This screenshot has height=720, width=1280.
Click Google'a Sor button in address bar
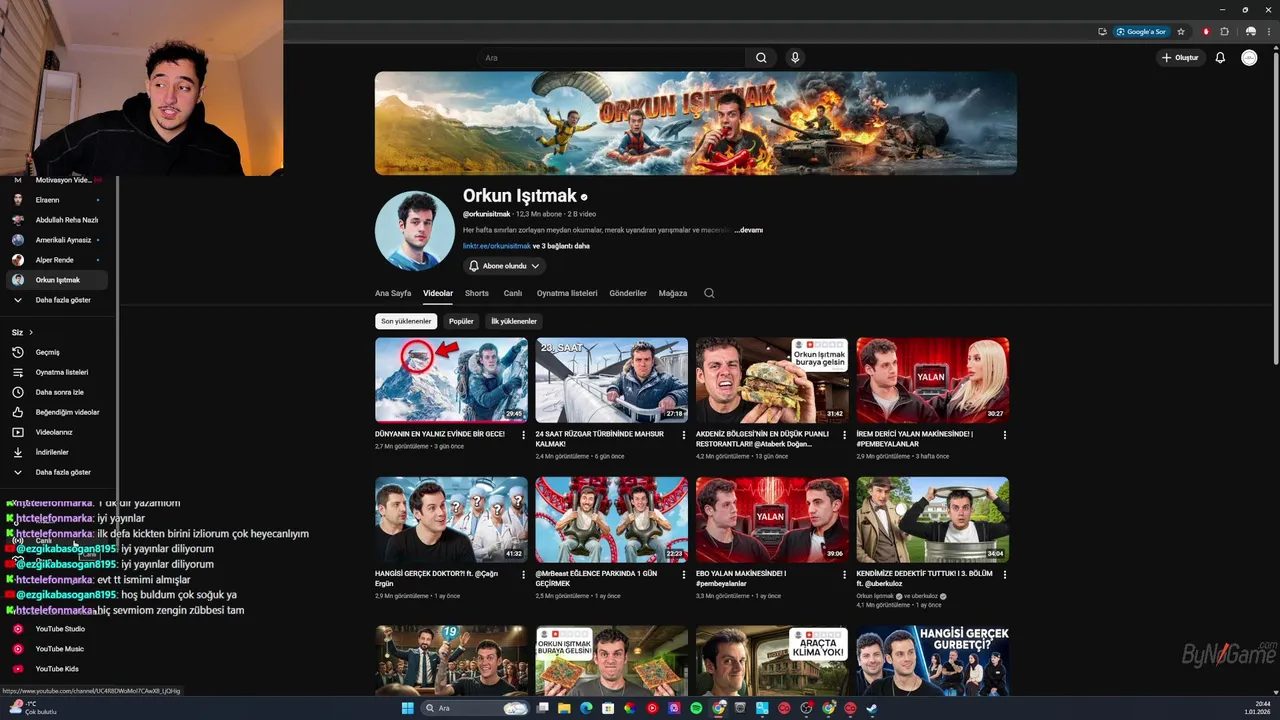click(1141, 31)
